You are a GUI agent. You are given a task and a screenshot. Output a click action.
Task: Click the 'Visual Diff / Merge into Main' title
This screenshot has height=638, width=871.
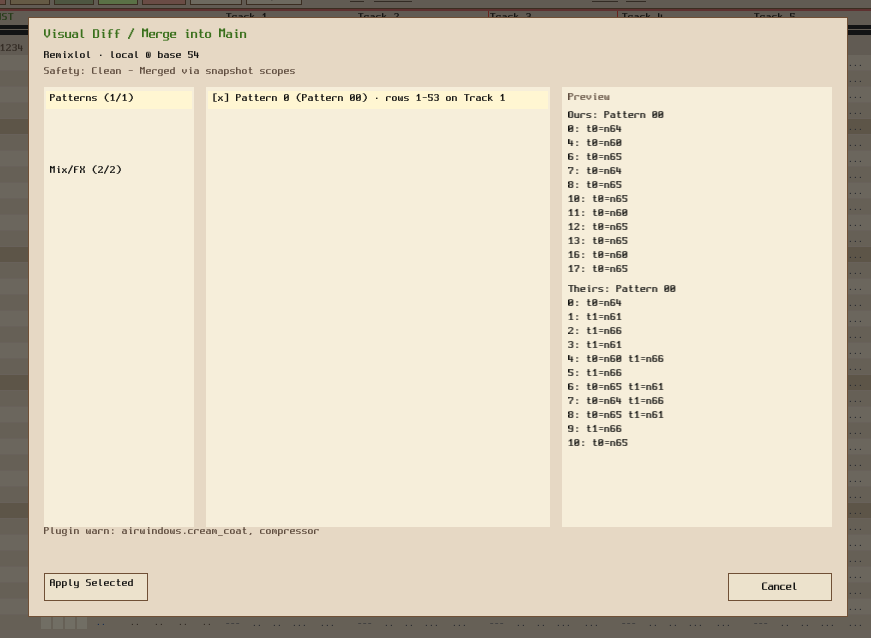(x=145, y=34)
